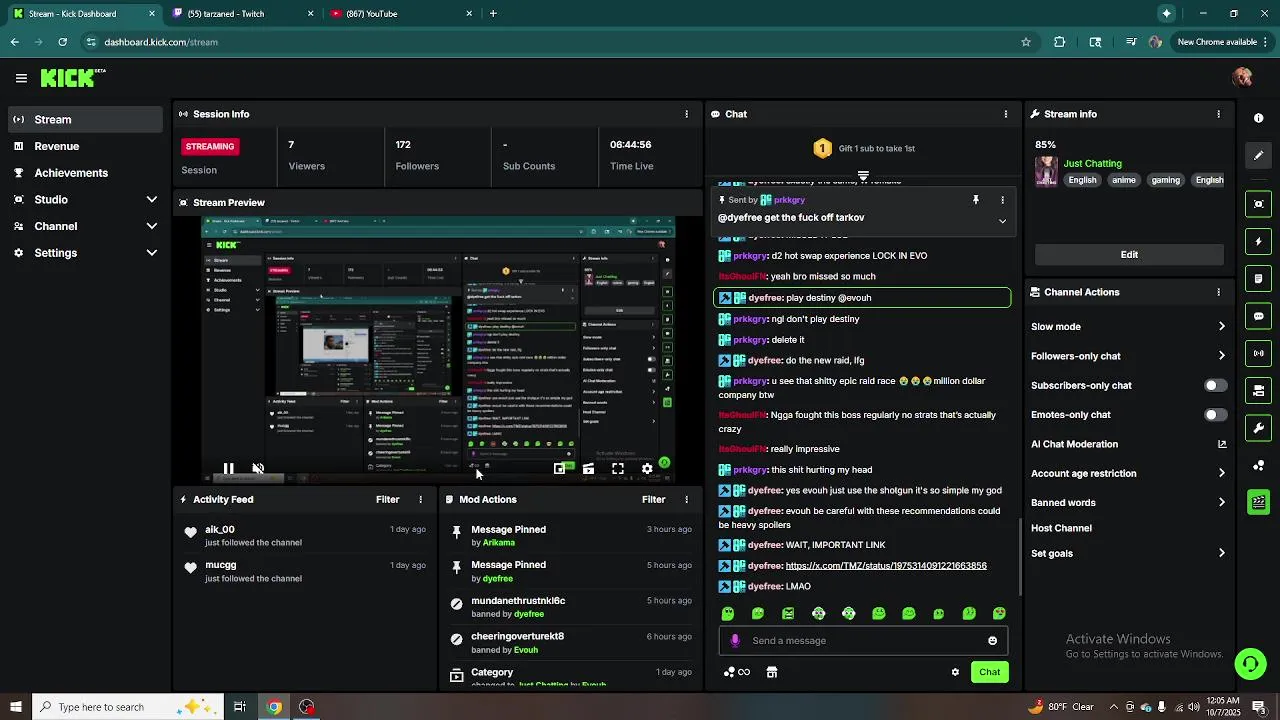This screenshot has height=720, width=1280.
Task: Unmute the stream preview audio
Action: click(258, 468)
